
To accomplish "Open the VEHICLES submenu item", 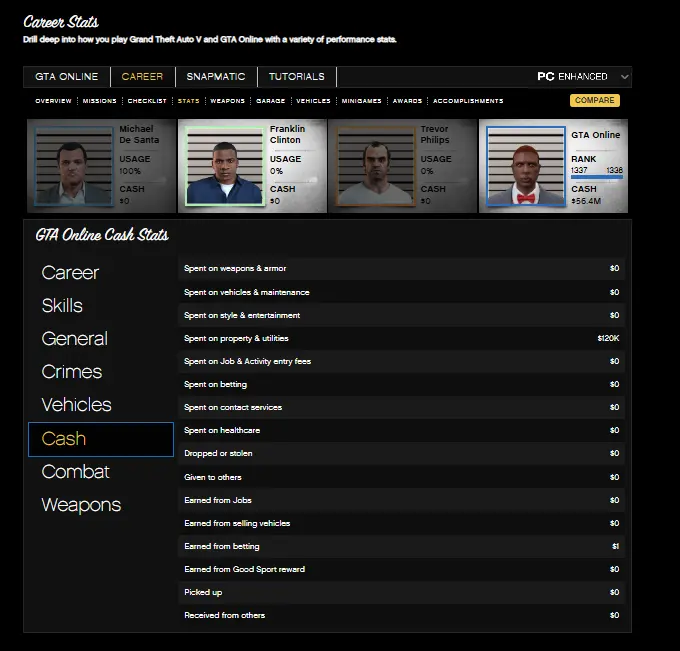I will point(314,101).
